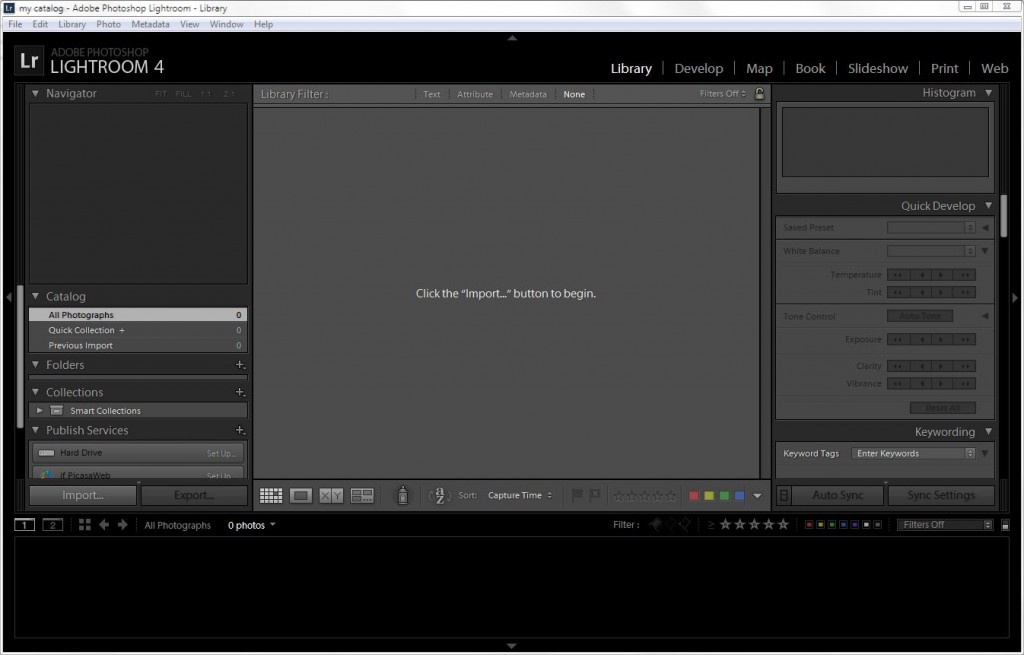Click the Sync Settings button

pyautogui.click(x=940, y=495)
